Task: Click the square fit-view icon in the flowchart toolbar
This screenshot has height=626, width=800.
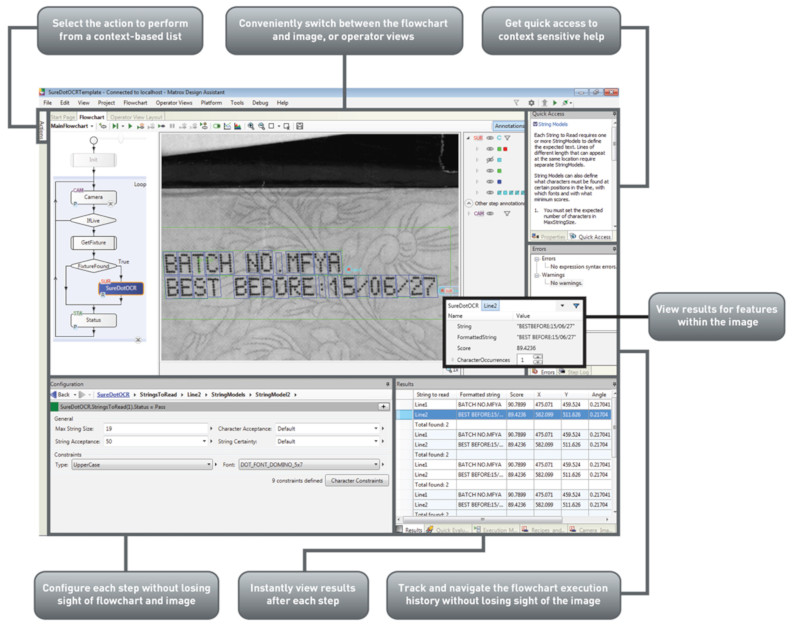Action: pos(271,126)
